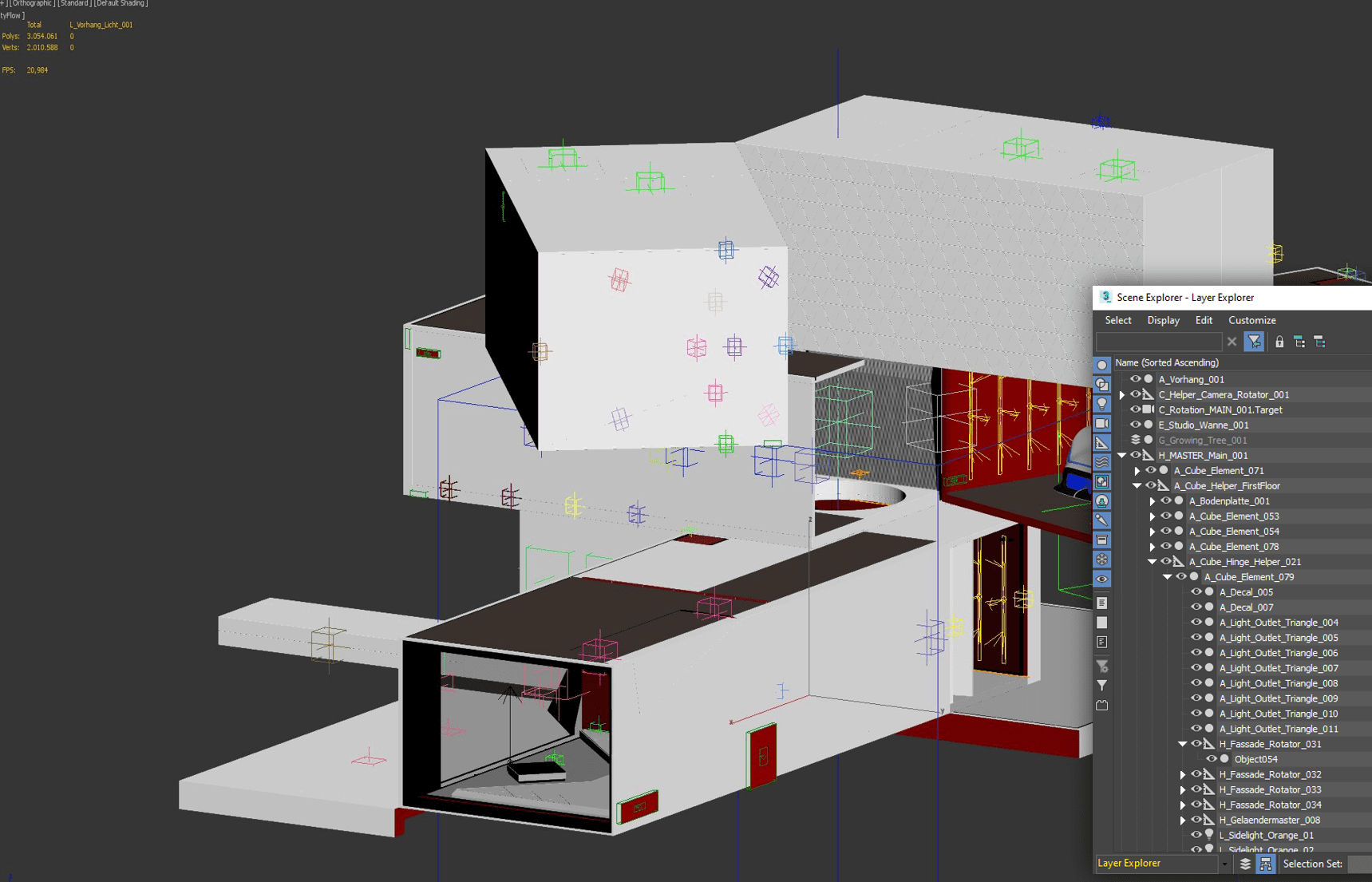The width and height of the screenshot is (1372, 882).
Task: Expand H_Fassade_Rotator_032 node
Action: pos(1183,775)
